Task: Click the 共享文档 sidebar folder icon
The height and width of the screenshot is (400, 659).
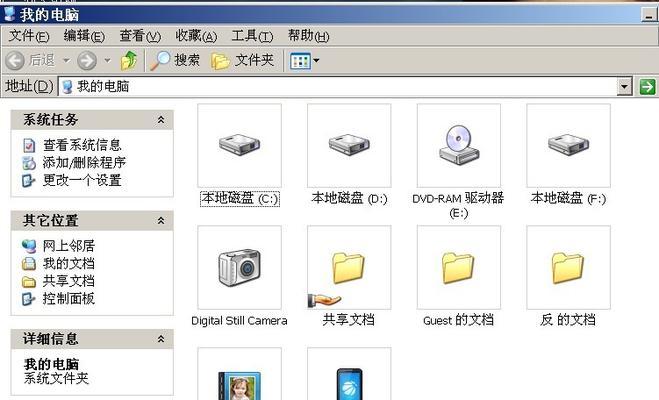Action: [29, 282]
